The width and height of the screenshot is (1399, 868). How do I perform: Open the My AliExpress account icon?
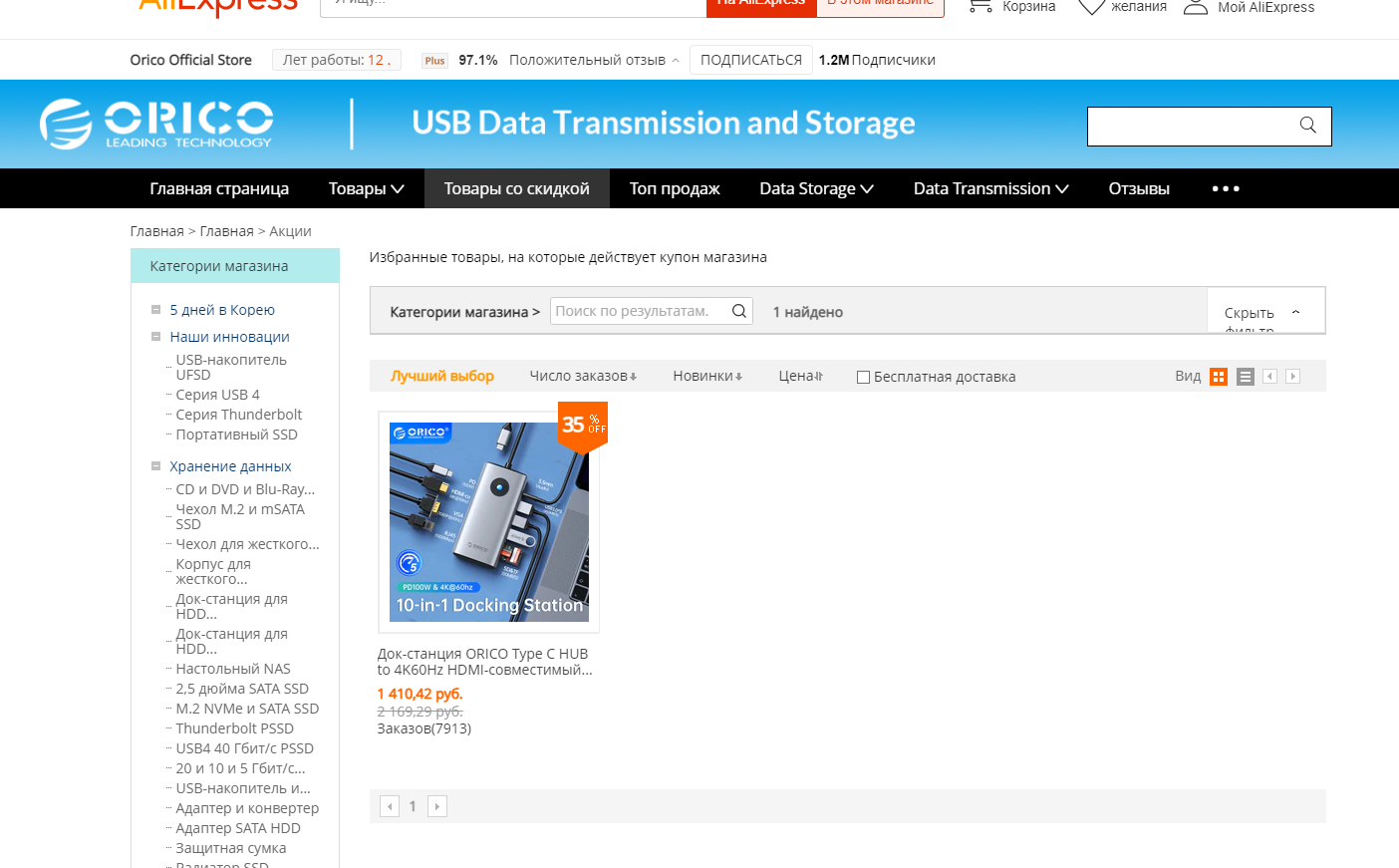coord(1196,6)
